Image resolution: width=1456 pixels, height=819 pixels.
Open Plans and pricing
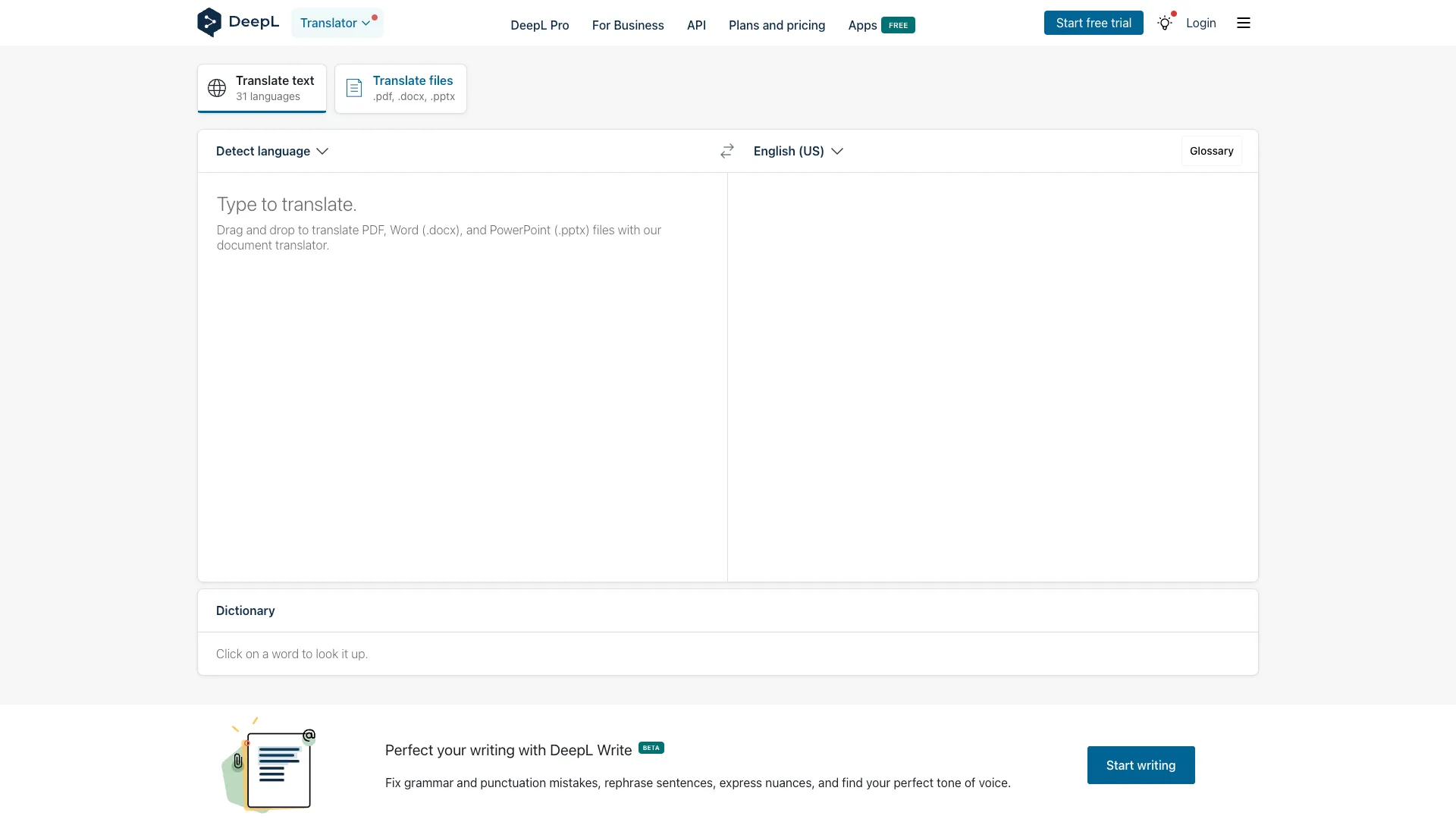tap(777, 25)
